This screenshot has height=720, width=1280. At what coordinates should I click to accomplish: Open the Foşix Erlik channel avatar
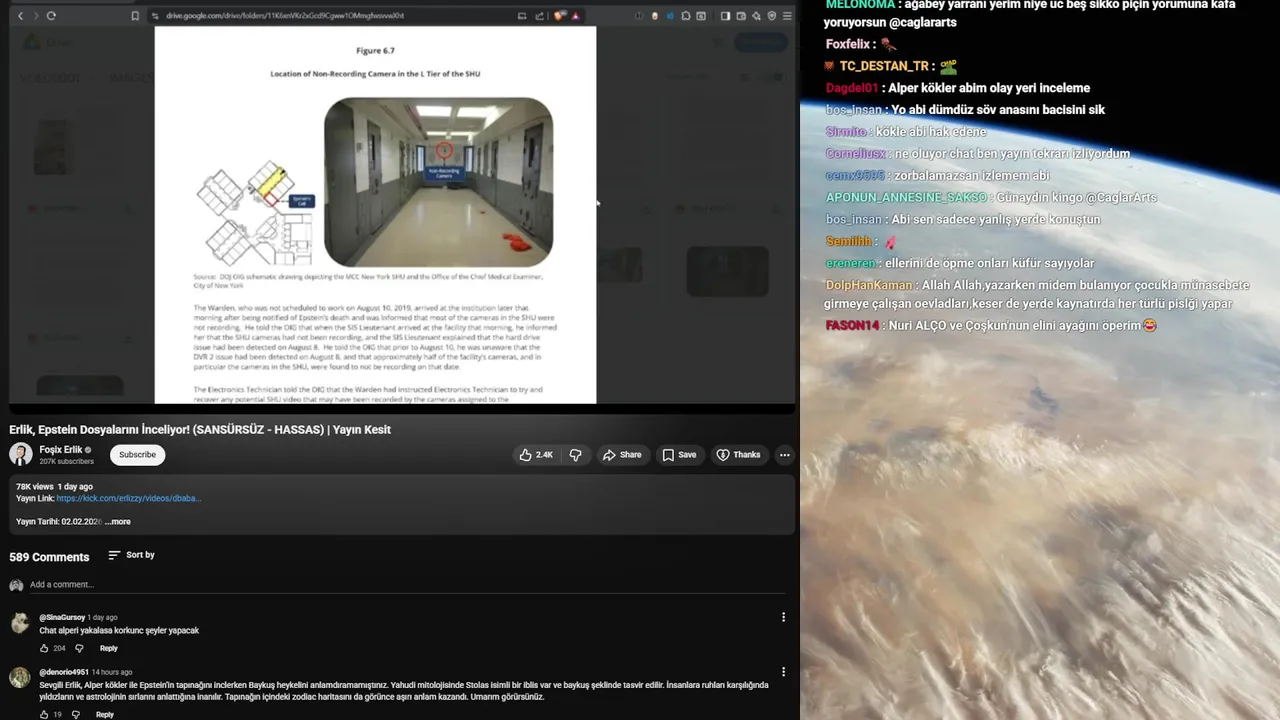pyautogui.click(x=21, y=455)
